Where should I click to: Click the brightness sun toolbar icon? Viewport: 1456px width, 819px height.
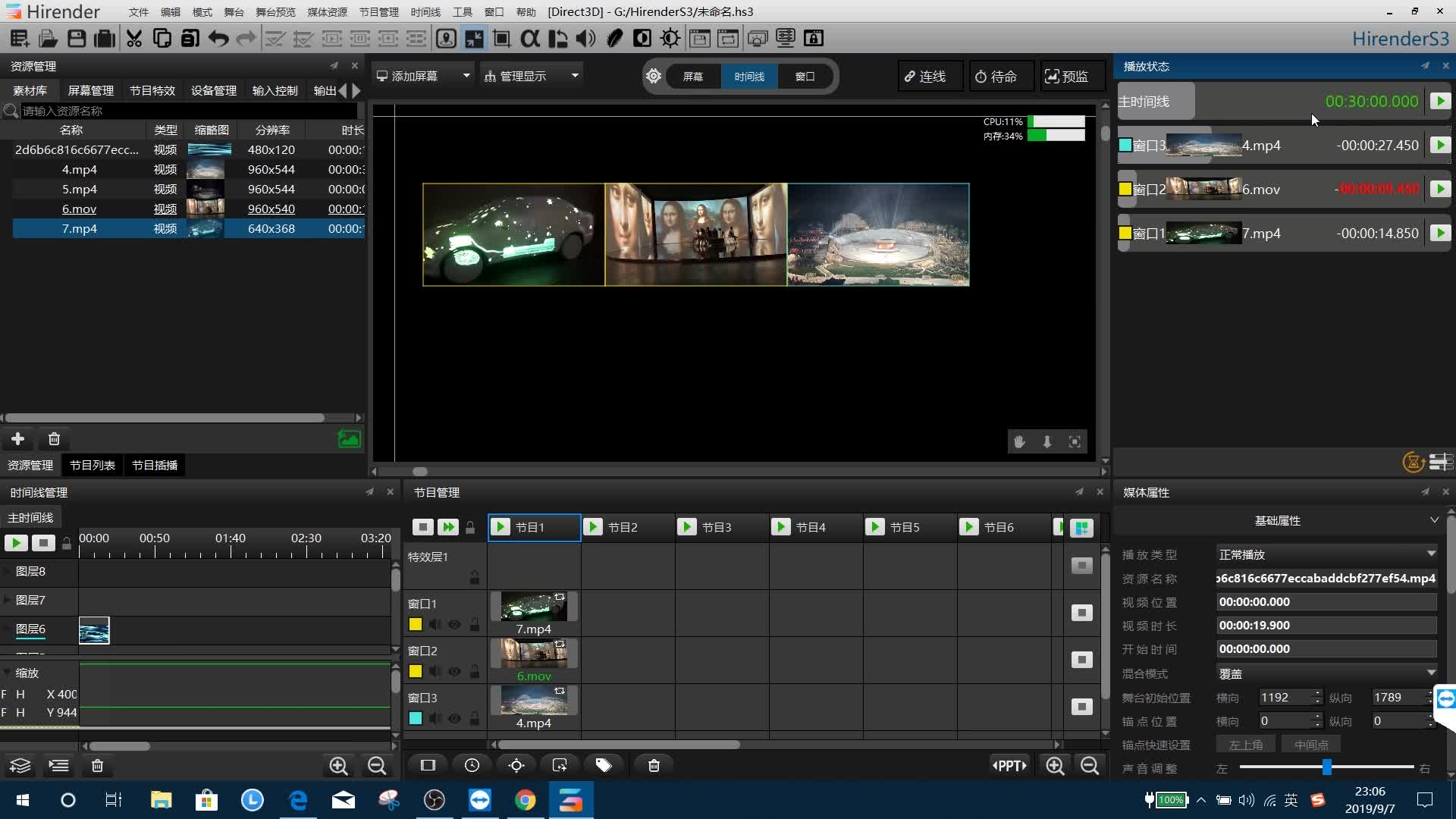670,38
